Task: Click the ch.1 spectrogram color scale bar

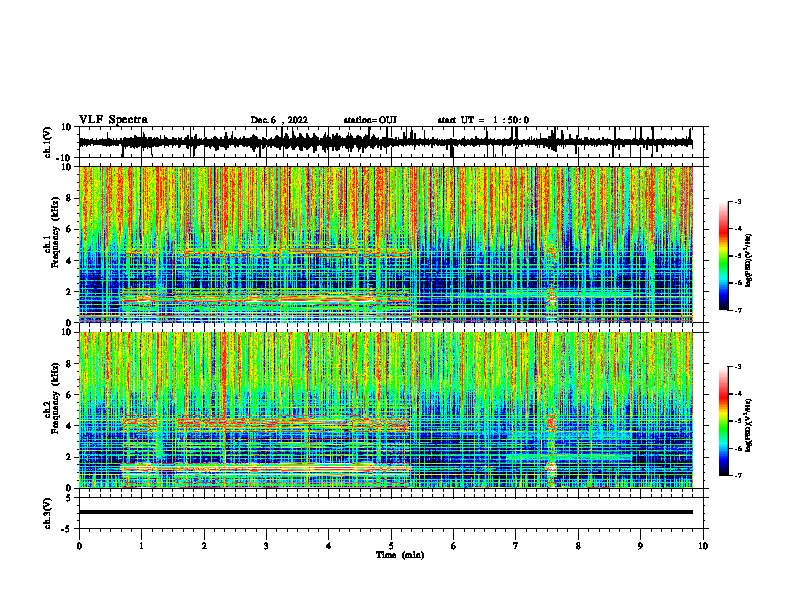Action: [723, 256]
